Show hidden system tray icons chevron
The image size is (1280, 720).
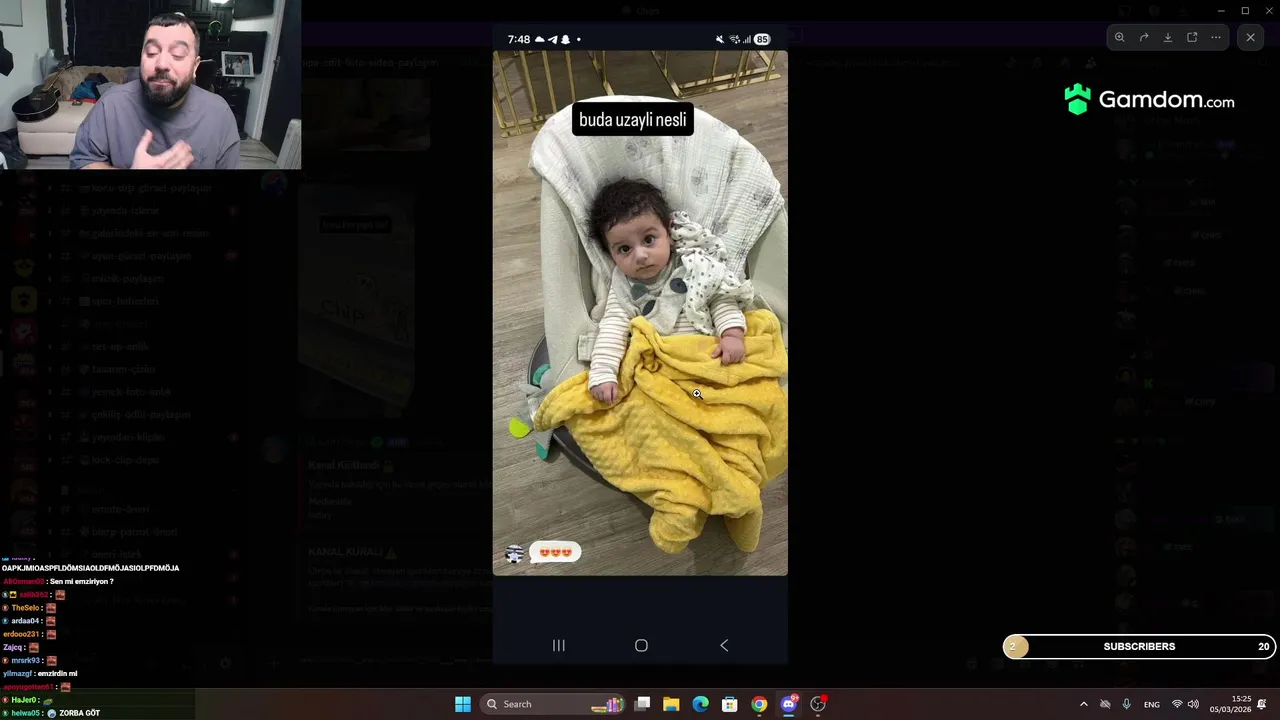point(1083,704)
